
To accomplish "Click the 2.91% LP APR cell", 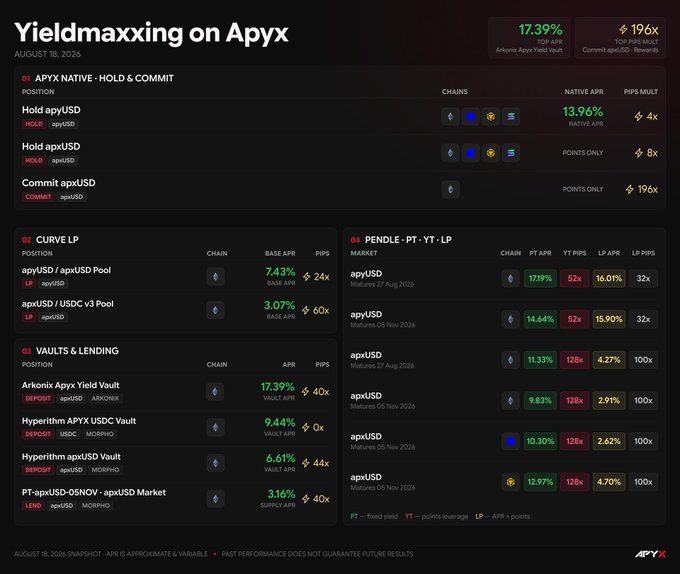I will click(x=609, y=401).
